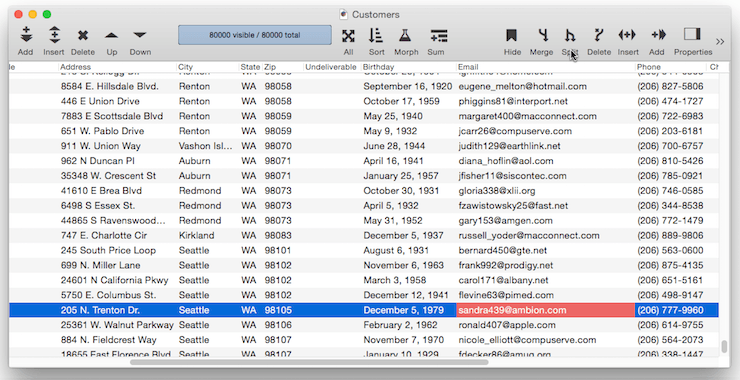Click the horizontal scrollbar thumb
Image resolution: width=740 pixels, height=380 pixels.
[309, 363]
